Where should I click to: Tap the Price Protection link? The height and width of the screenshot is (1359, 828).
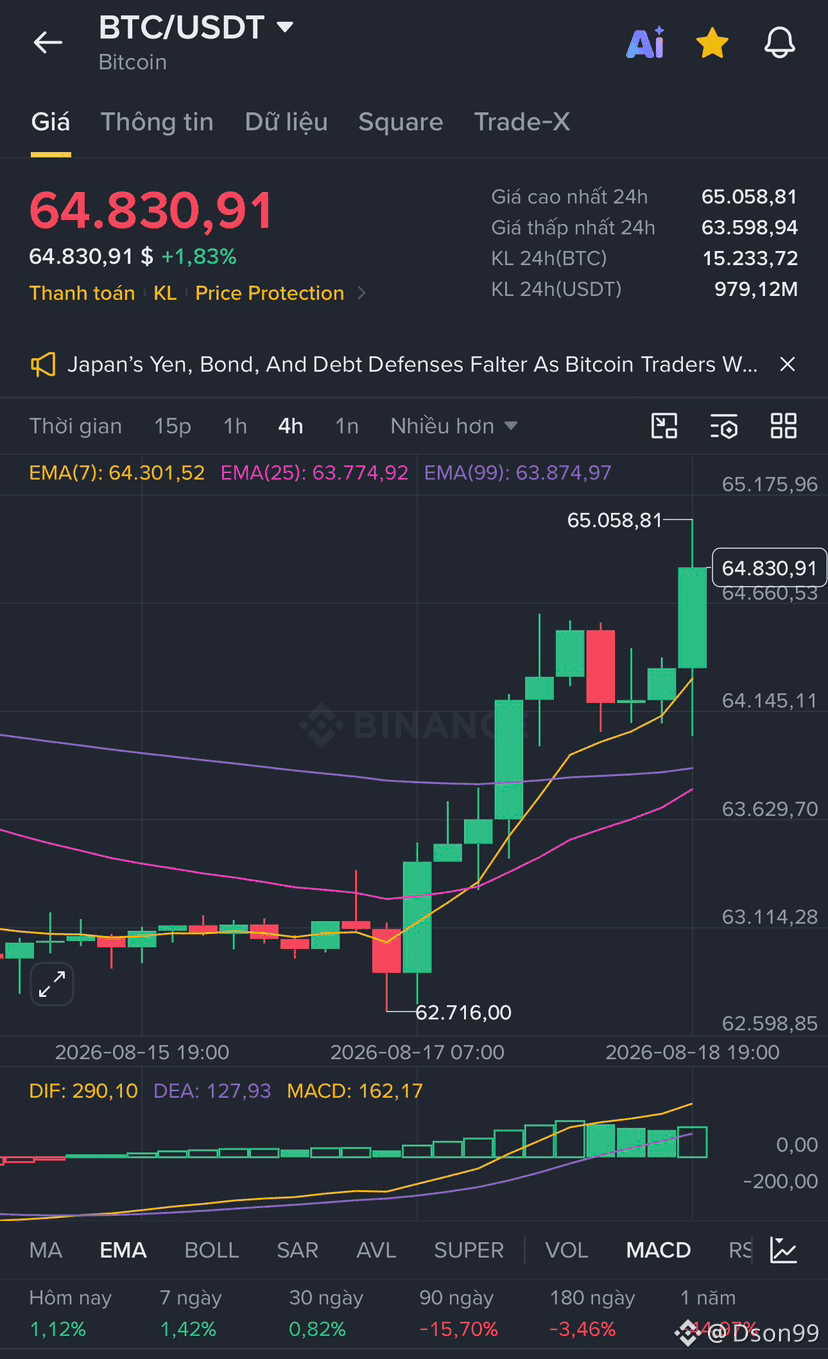point(270,293)
